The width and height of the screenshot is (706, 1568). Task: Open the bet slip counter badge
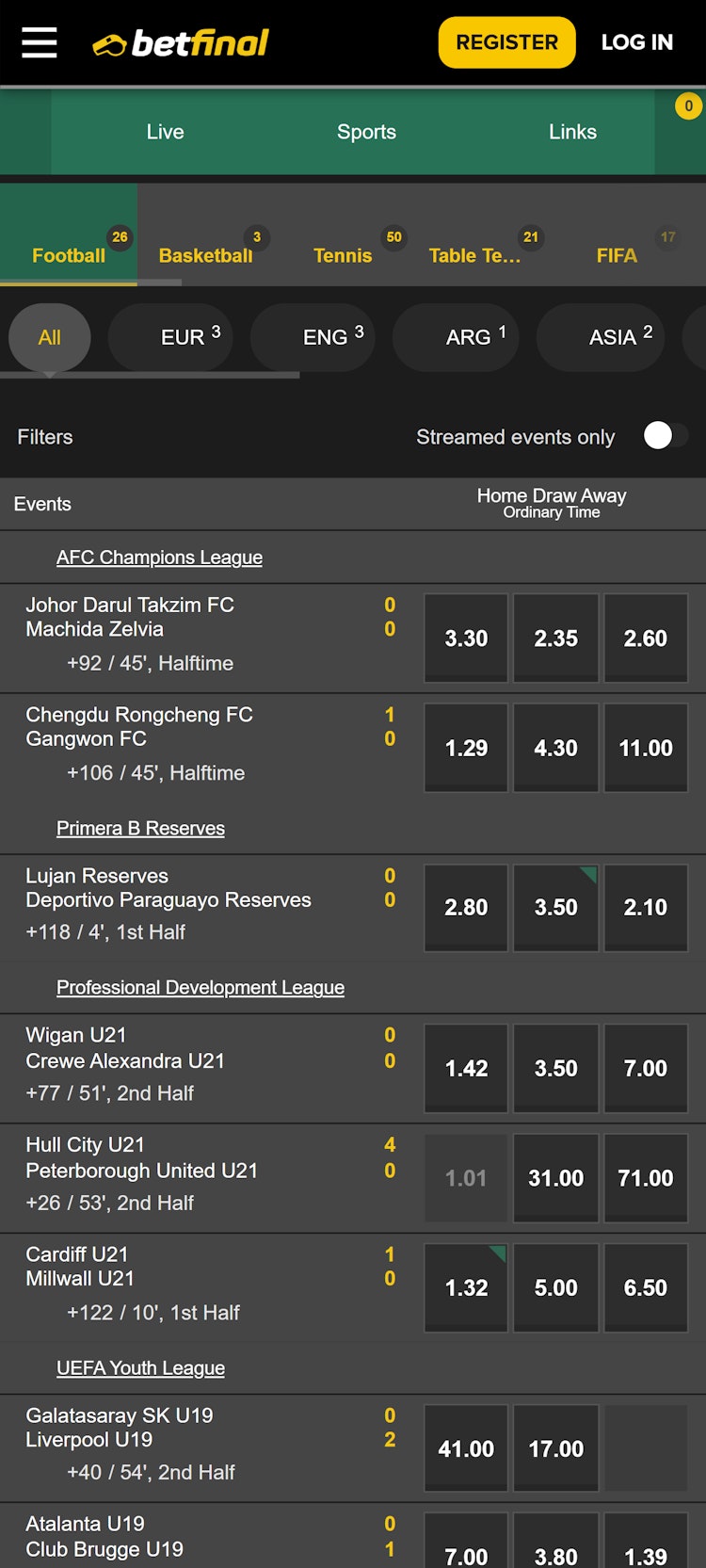coord(688,106)
